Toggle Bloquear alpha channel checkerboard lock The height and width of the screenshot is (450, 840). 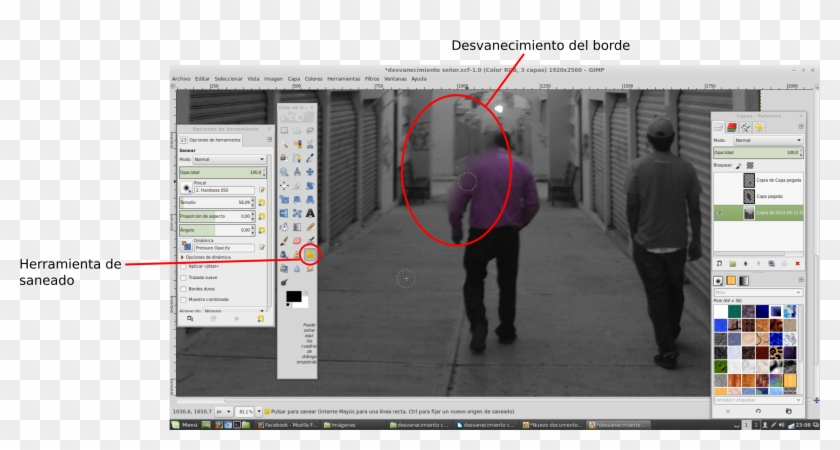[750, 166]
